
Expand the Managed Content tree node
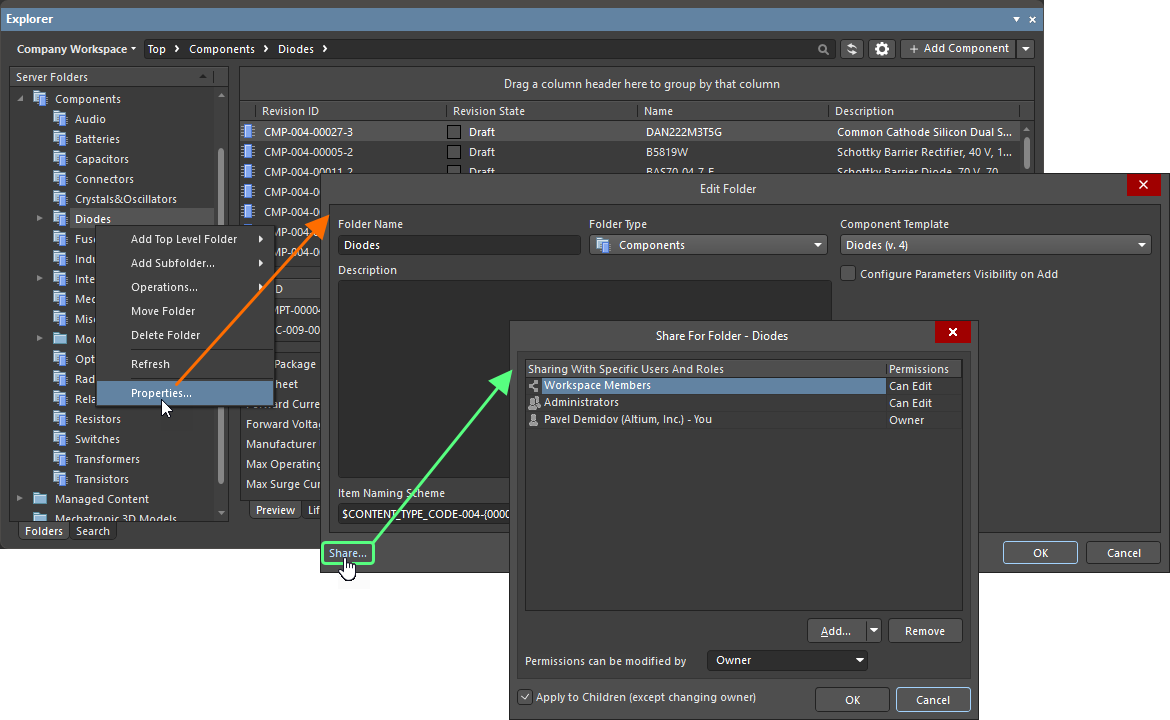pyautogui.click(x=20, y=498)
